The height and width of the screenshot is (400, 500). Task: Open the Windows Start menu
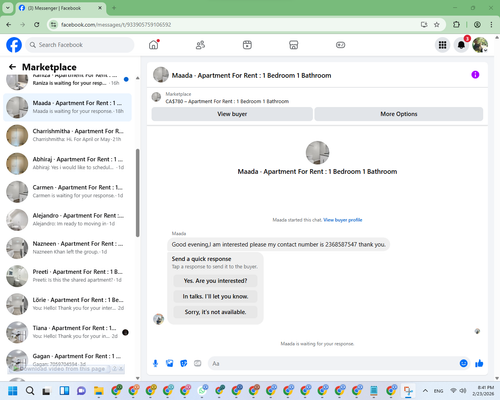pos(13,391)
